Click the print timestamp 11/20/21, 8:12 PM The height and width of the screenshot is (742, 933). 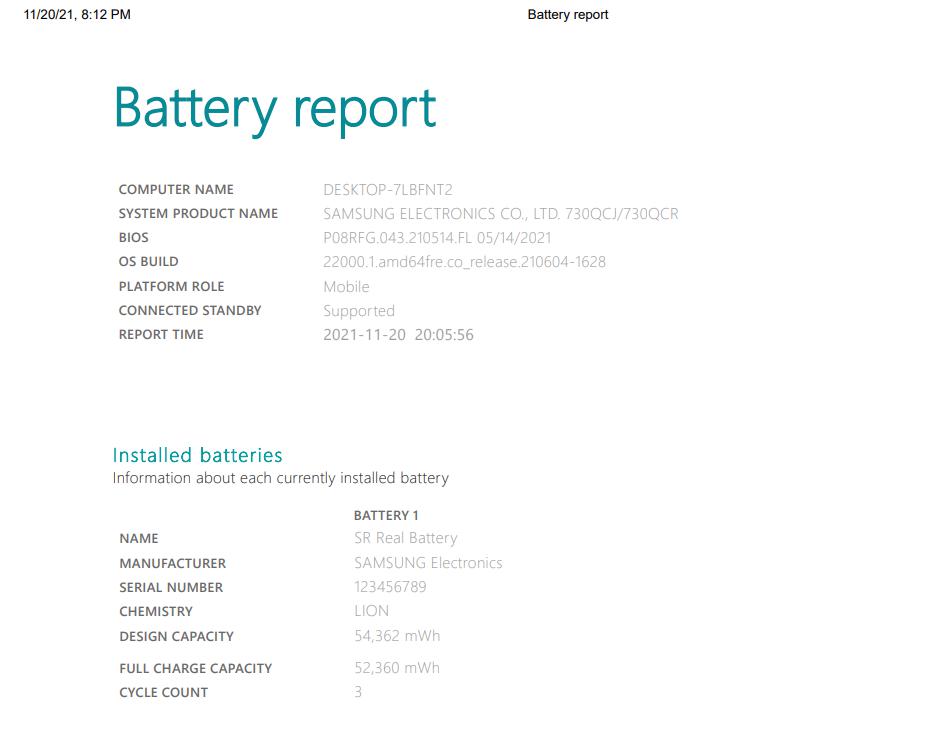pyautogui.click(x=77, y=14)
